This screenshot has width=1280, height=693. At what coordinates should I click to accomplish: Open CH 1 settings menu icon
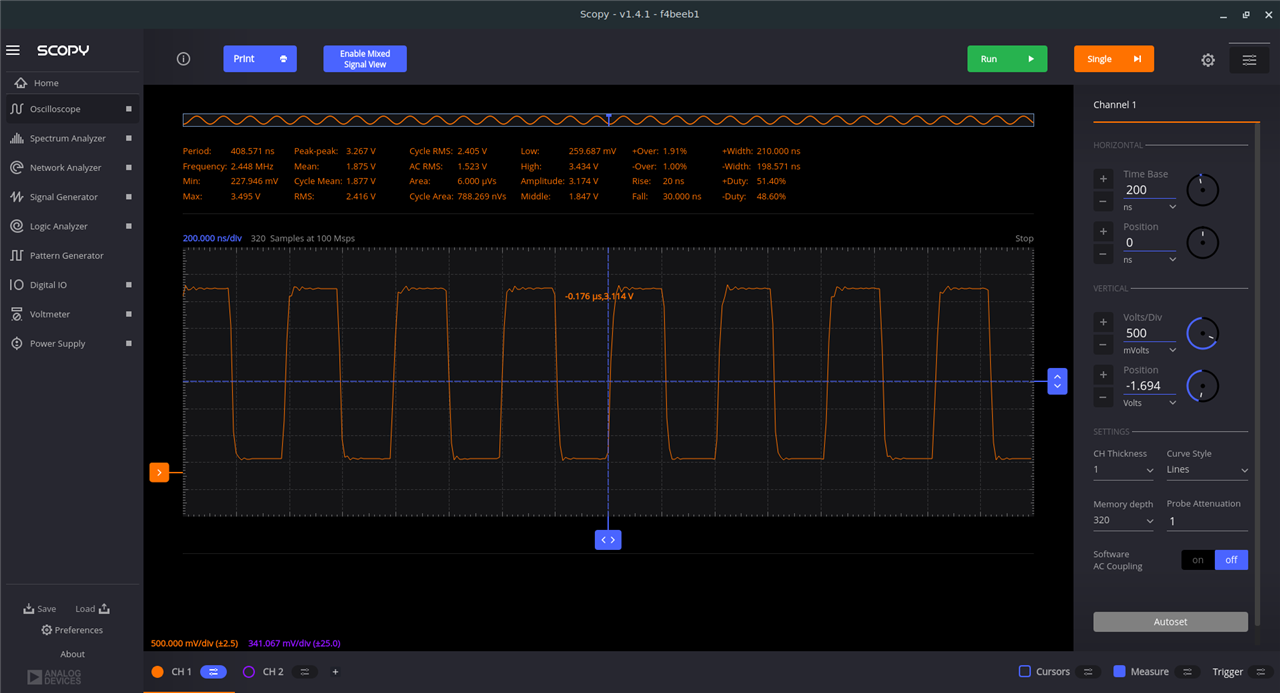point(214,672)
